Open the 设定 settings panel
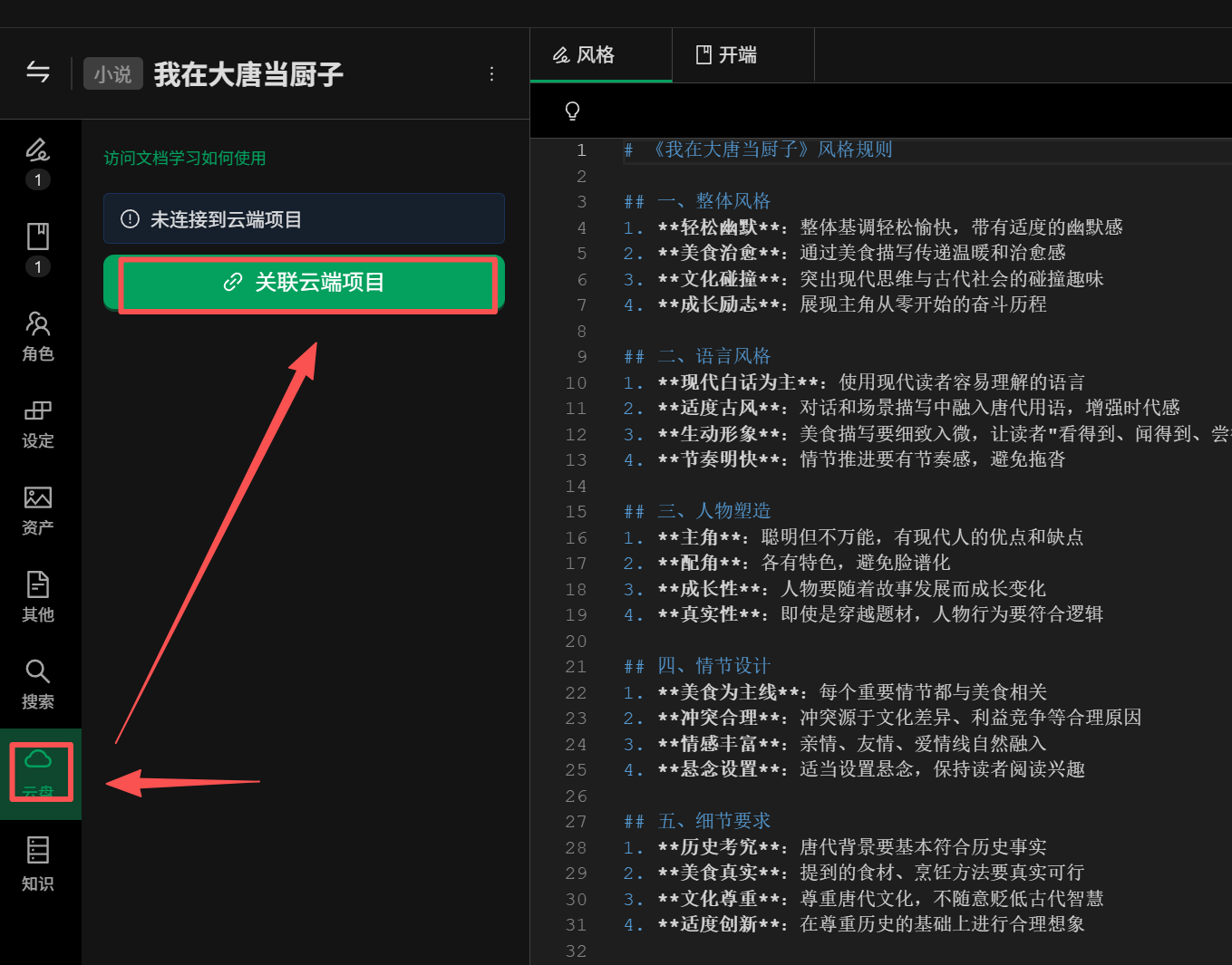The width and height of the screenshot is (1232, 965). (38, 423)
